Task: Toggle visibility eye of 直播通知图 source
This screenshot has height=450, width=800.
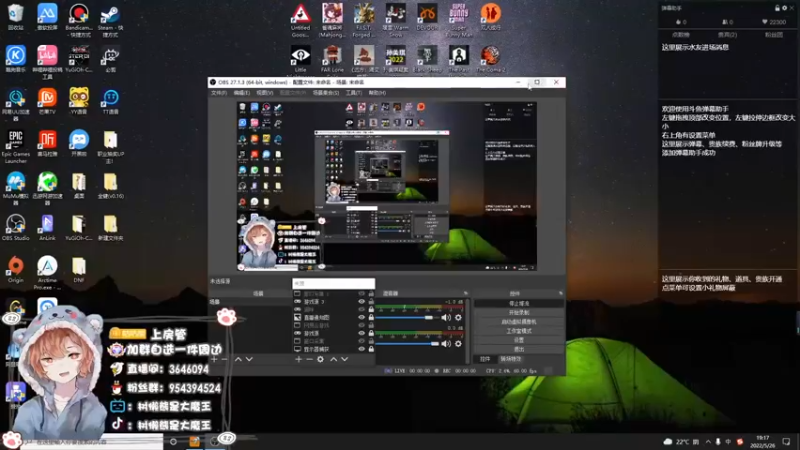Action: point(362,317)
